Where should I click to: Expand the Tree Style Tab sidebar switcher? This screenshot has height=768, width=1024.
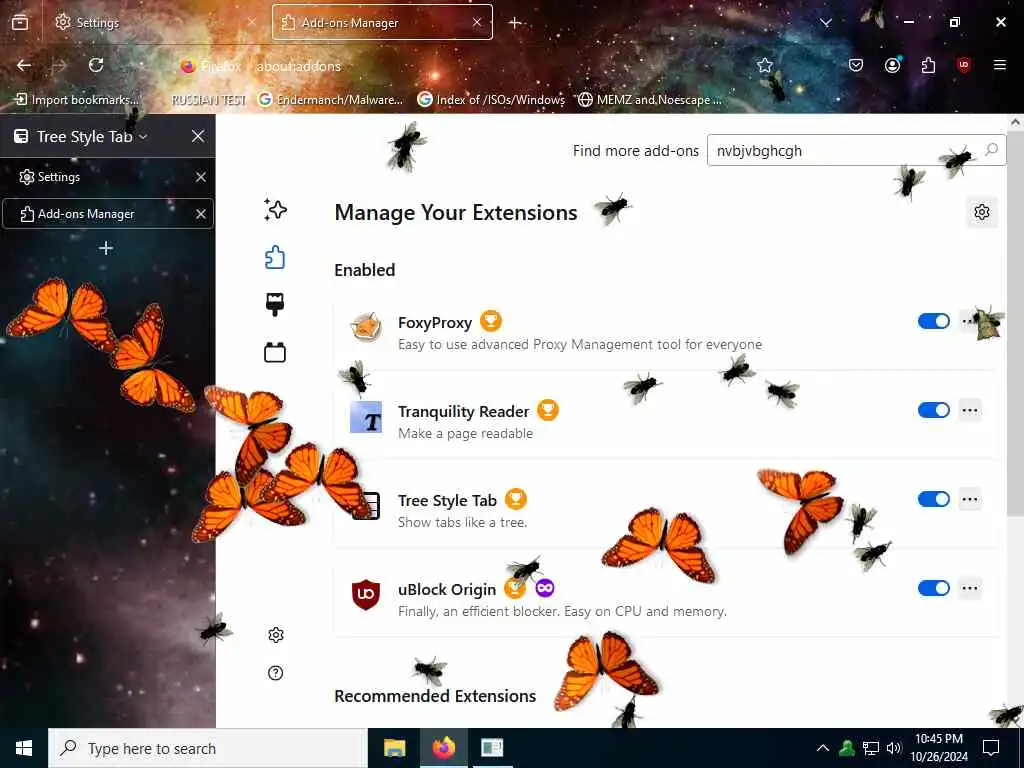81,136
